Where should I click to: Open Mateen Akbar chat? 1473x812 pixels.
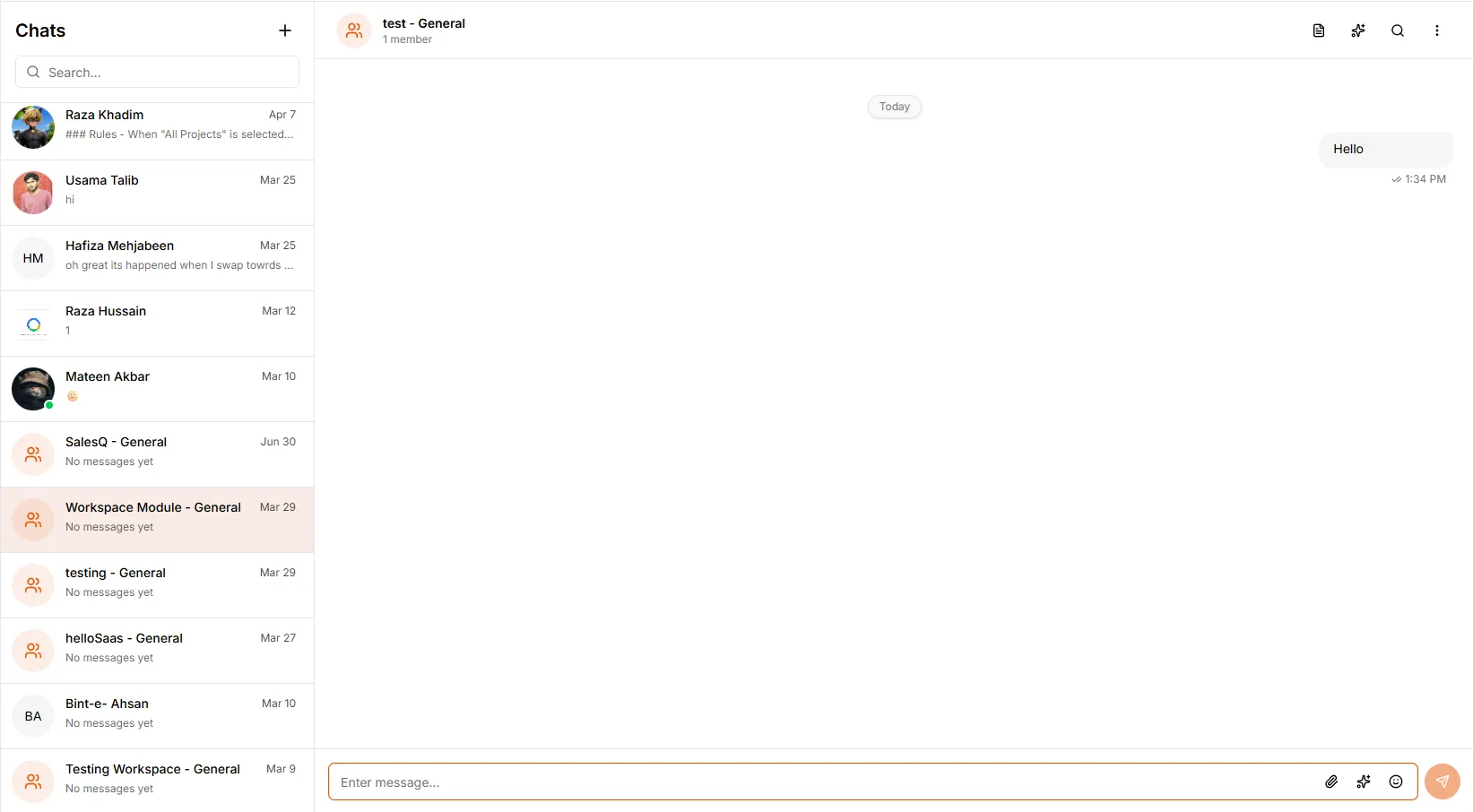(x=158, y=389)
